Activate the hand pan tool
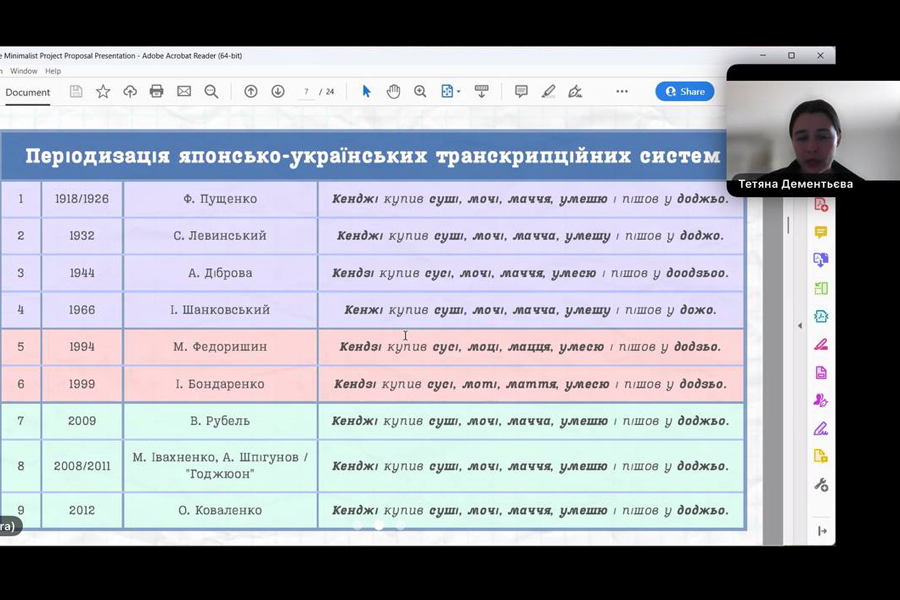The width and height of the screenshot is (900, 600). [393, 91]
